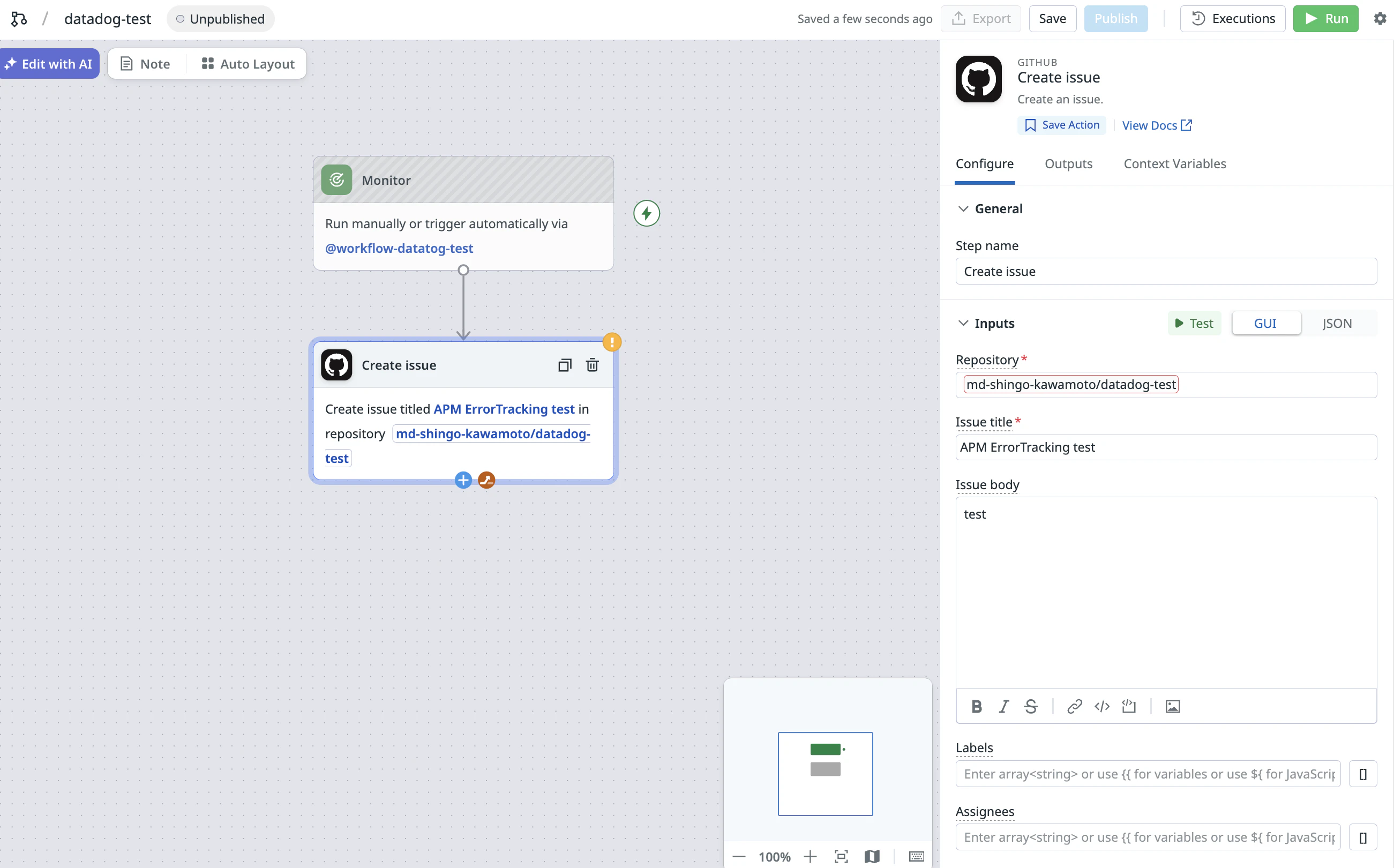Screen dimensions: 1394x868
Task: Click the GitHub logo in side panel
Action: coord(978,79)
